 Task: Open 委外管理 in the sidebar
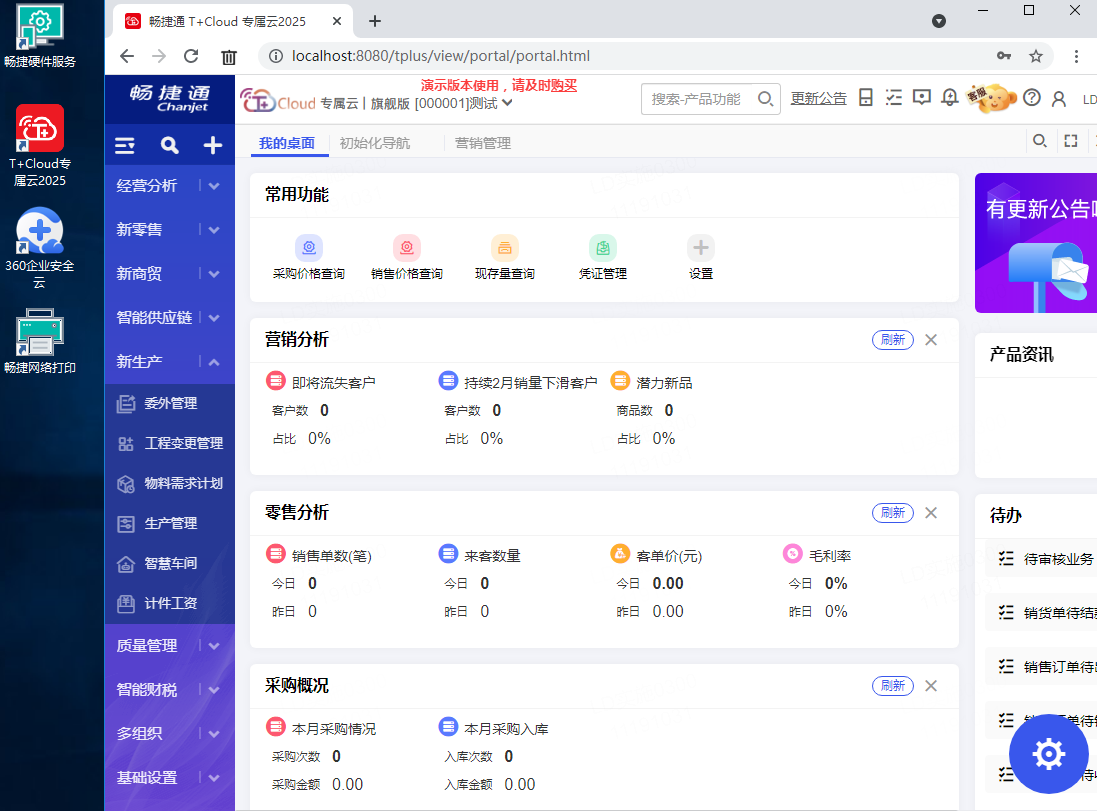click(170, 404)
